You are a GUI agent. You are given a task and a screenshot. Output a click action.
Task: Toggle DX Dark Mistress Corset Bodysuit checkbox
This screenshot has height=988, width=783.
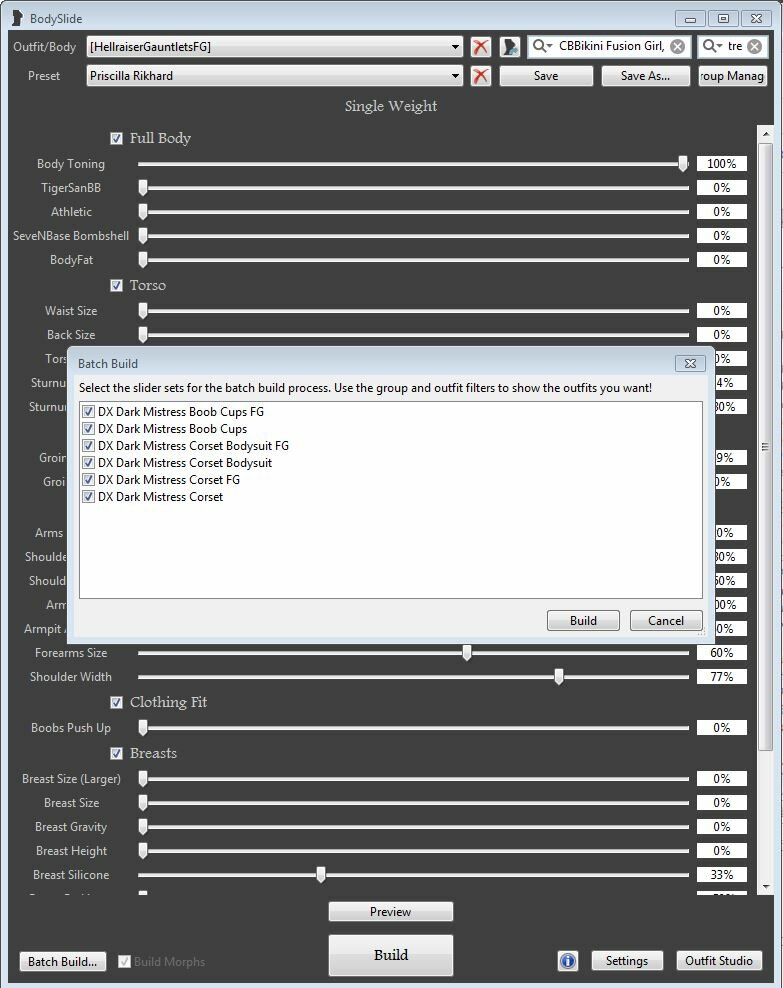point(90,463)
